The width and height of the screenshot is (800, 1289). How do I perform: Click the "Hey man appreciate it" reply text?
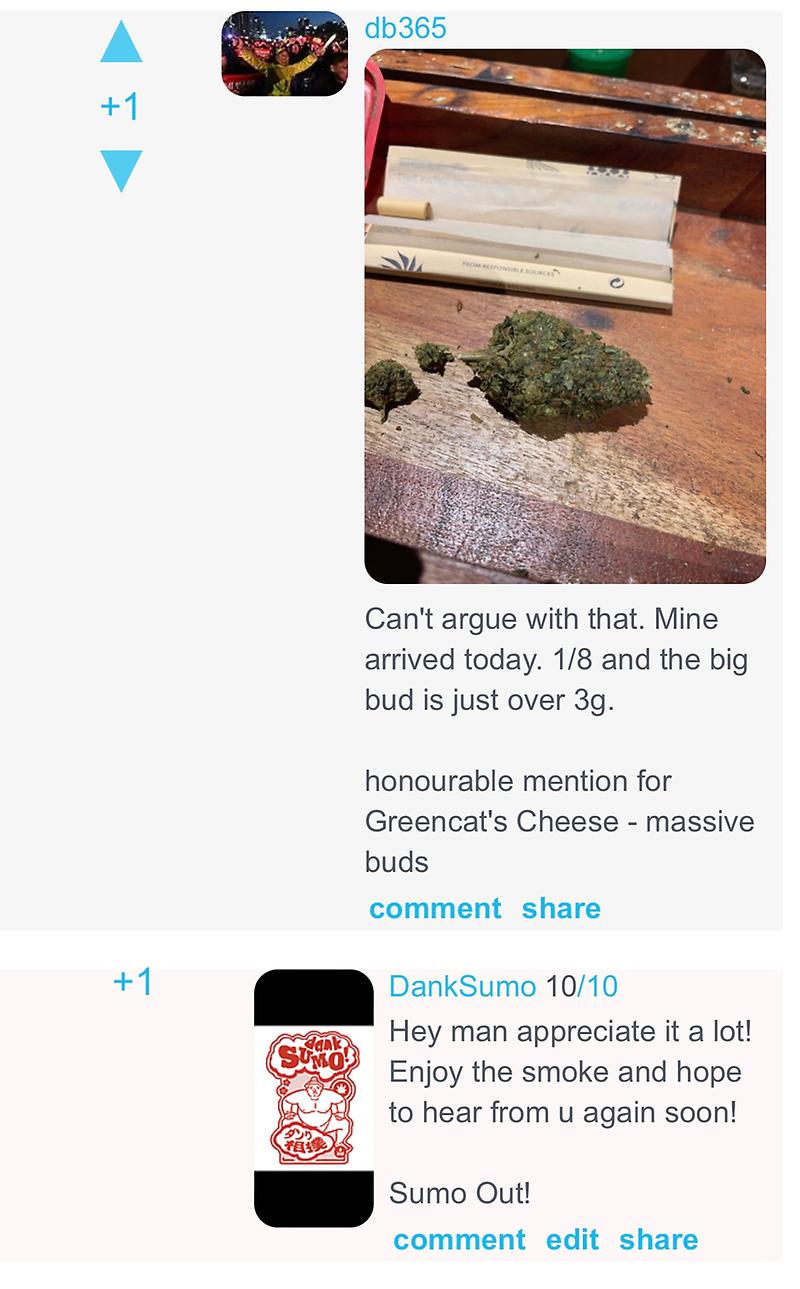[570, 1071]
